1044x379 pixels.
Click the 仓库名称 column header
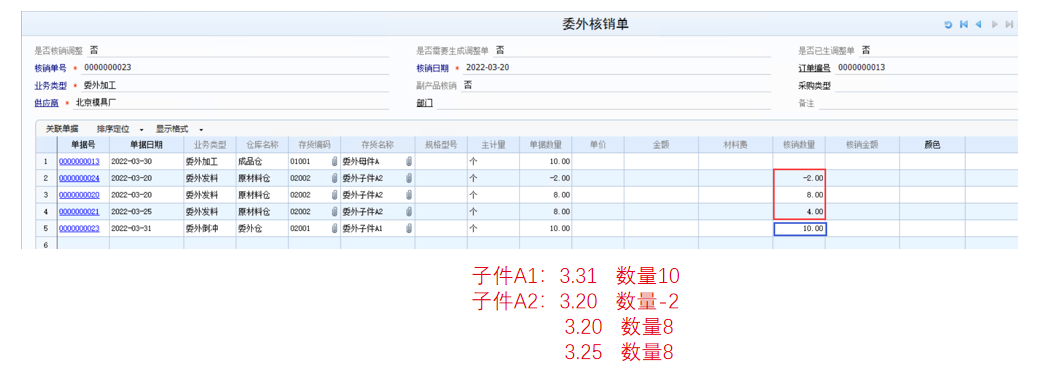[262, 145]
